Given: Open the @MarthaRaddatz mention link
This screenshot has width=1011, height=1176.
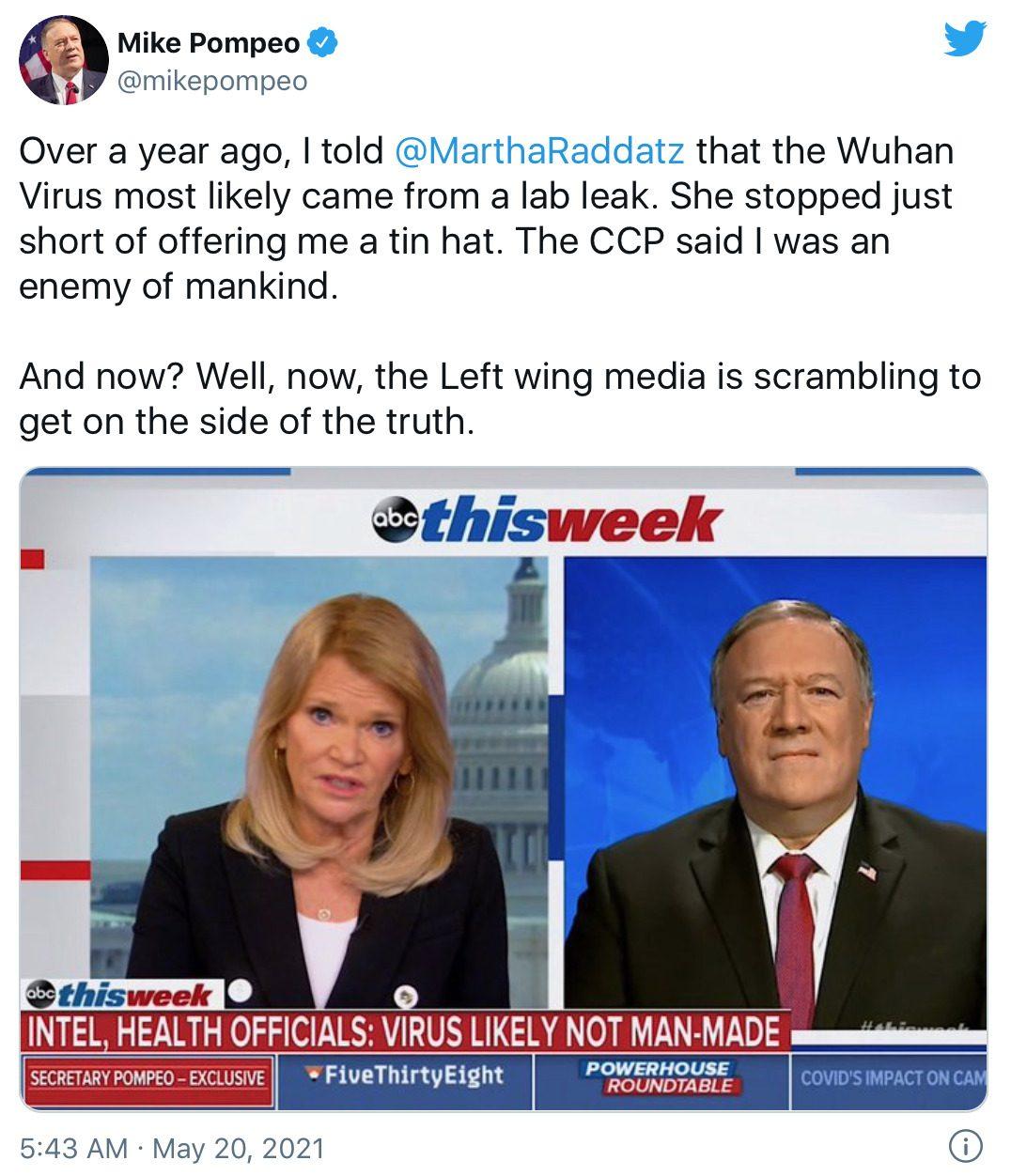Looking at the screenshot, I should pyautogui.click(x=540, y=151).
